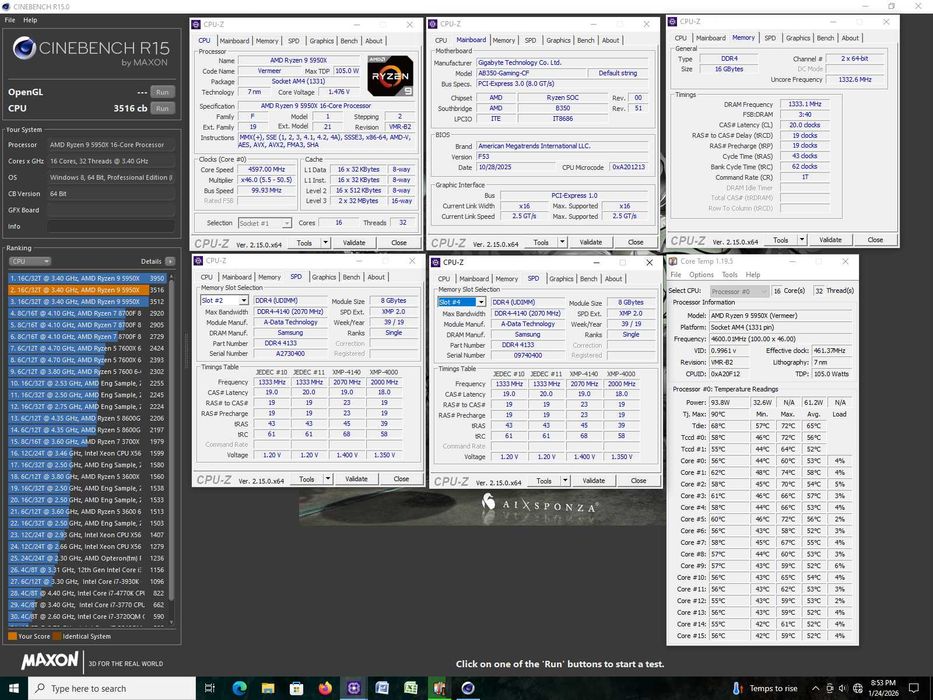Click the DRAM Frequency value 1333.1 MHz
The height and width of the screenshot is (700, 933).
click(804, 104)
